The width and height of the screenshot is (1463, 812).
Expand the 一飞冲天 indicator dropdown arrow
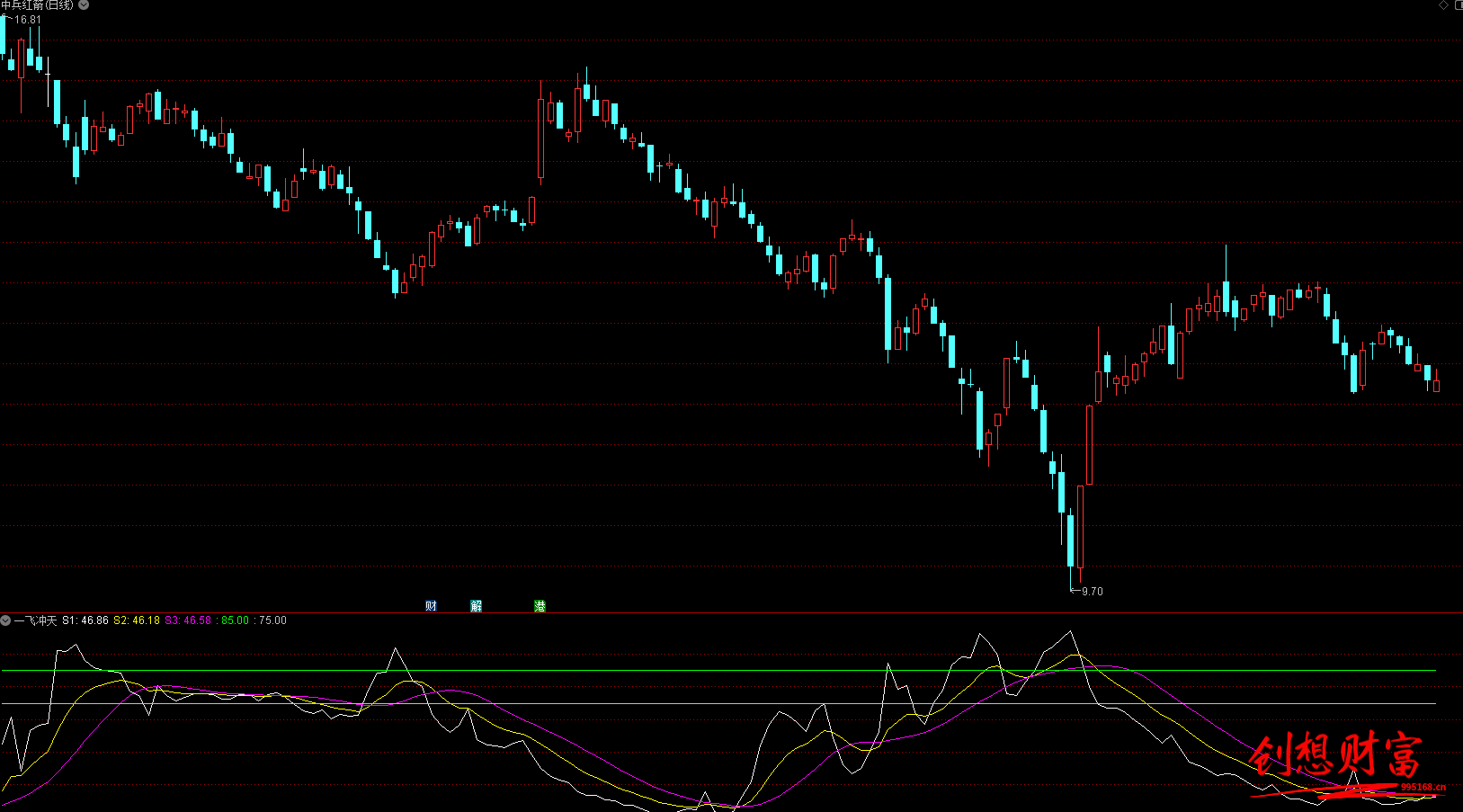click(x=5, y=620)
